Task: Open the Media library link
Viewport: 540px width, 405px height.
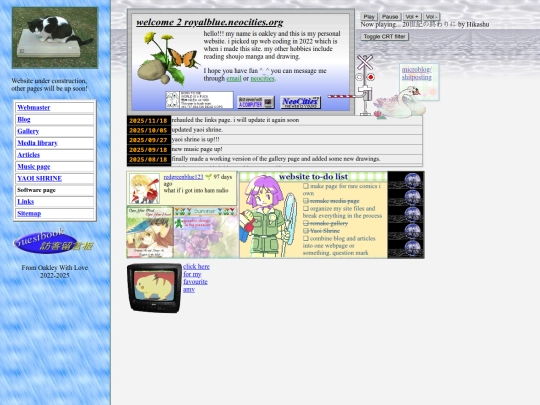Action: pos(37,143)
